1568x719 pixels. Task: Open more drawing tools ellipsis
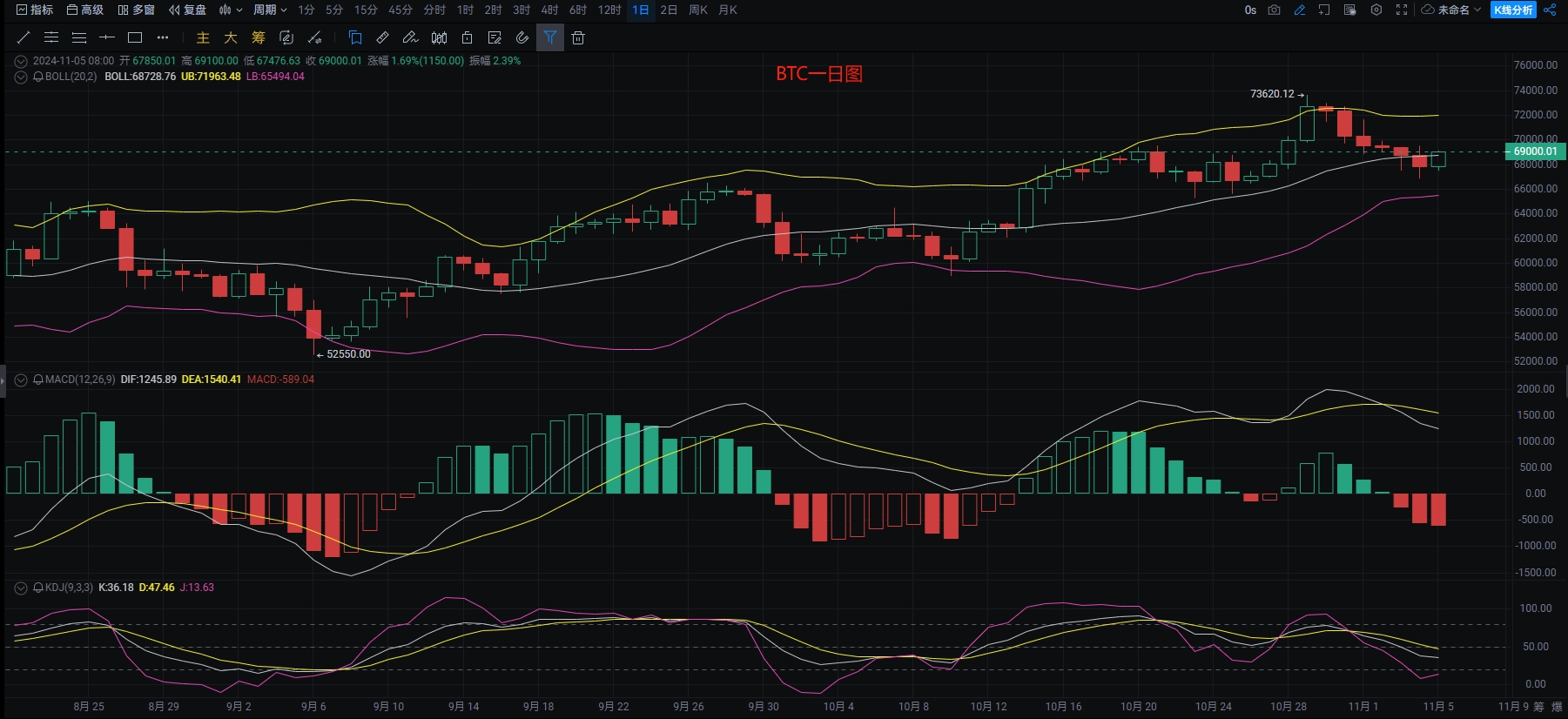pyautogui.click(x=163, y=37)
